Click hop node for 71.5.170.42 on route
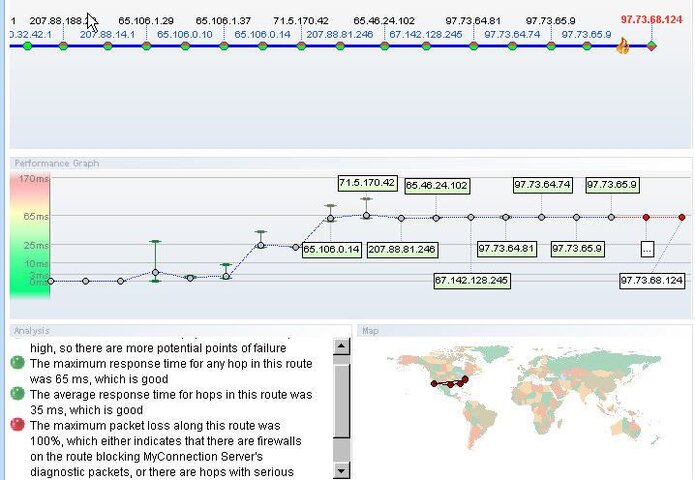695x480 pixels. (301, 46)
